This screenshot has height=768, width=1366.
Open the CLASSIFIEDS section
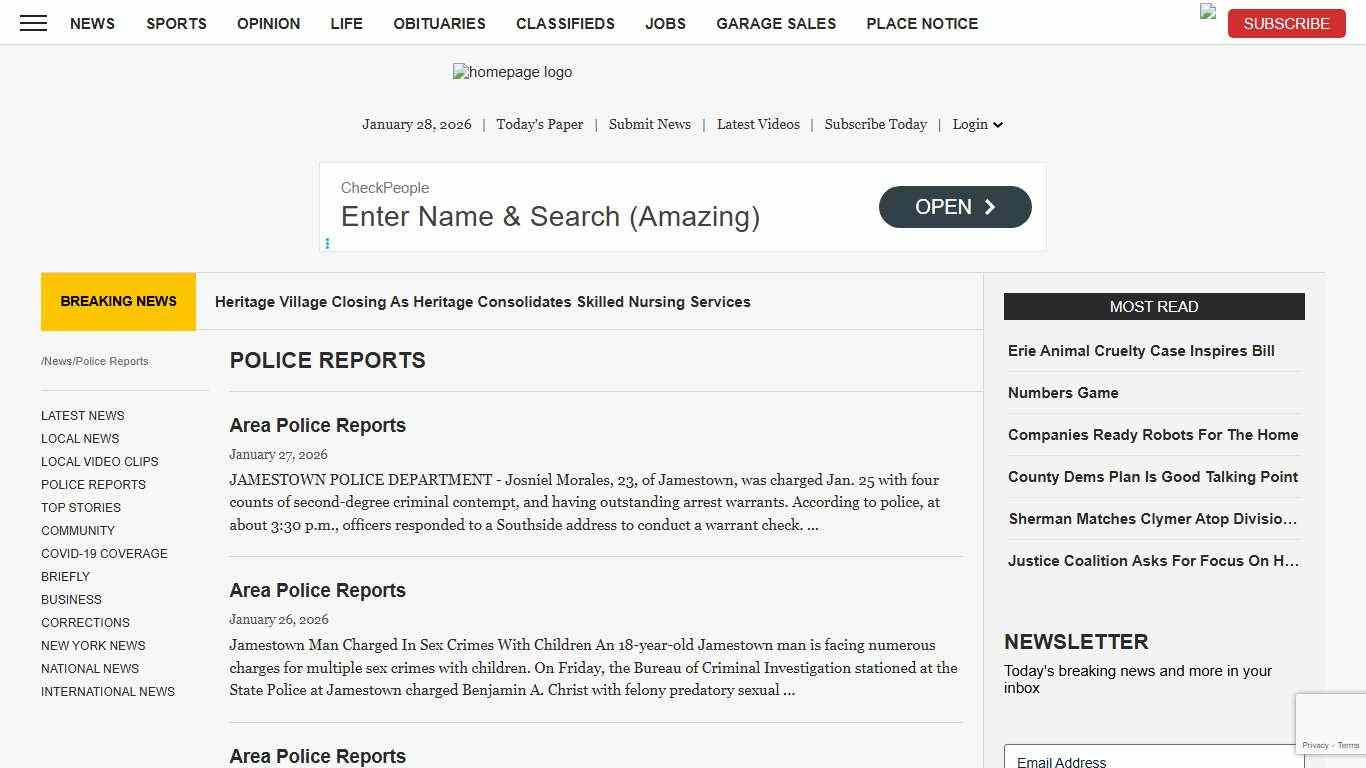565,23
